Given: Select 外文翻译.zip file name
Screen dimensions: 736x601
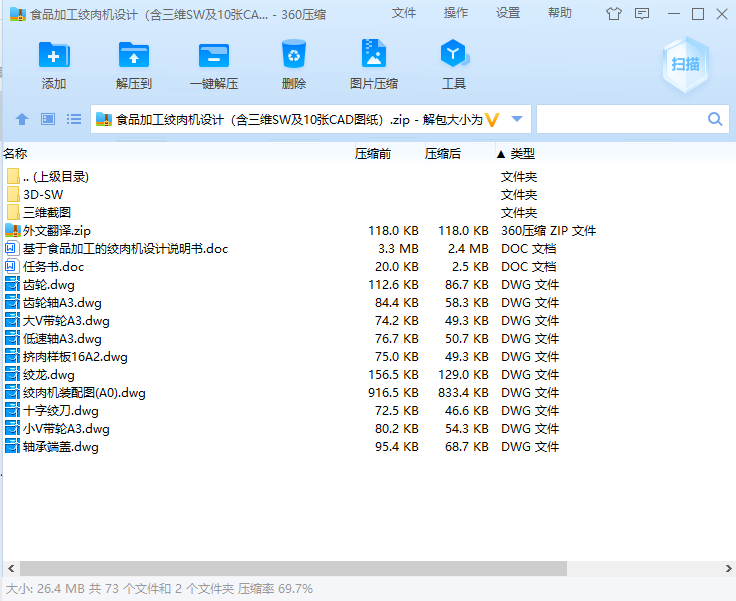Looking at the screenshot, I should 57,231.
